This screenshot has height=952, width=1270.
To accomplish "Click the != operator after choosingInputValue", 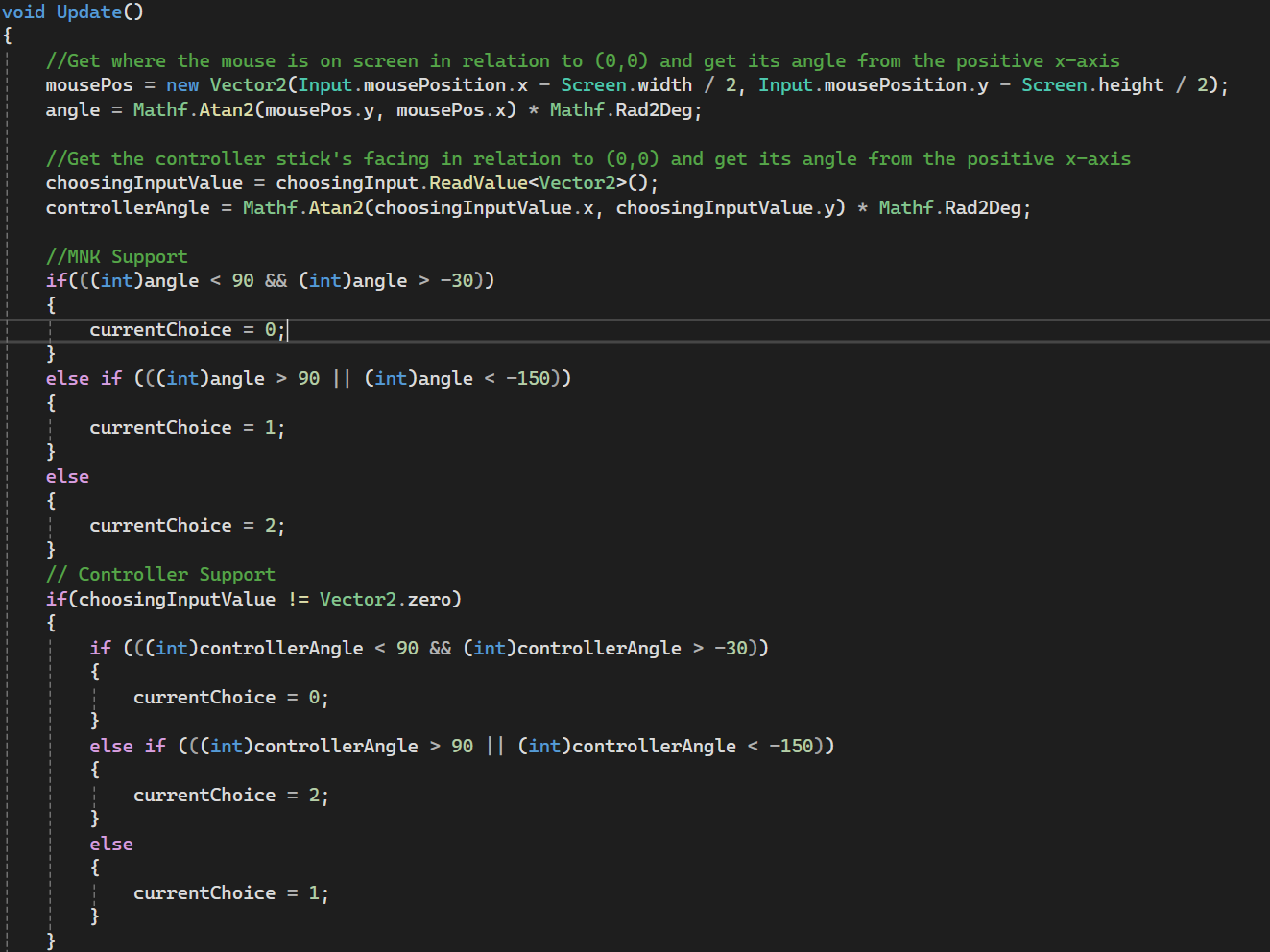I will (298, 599).
